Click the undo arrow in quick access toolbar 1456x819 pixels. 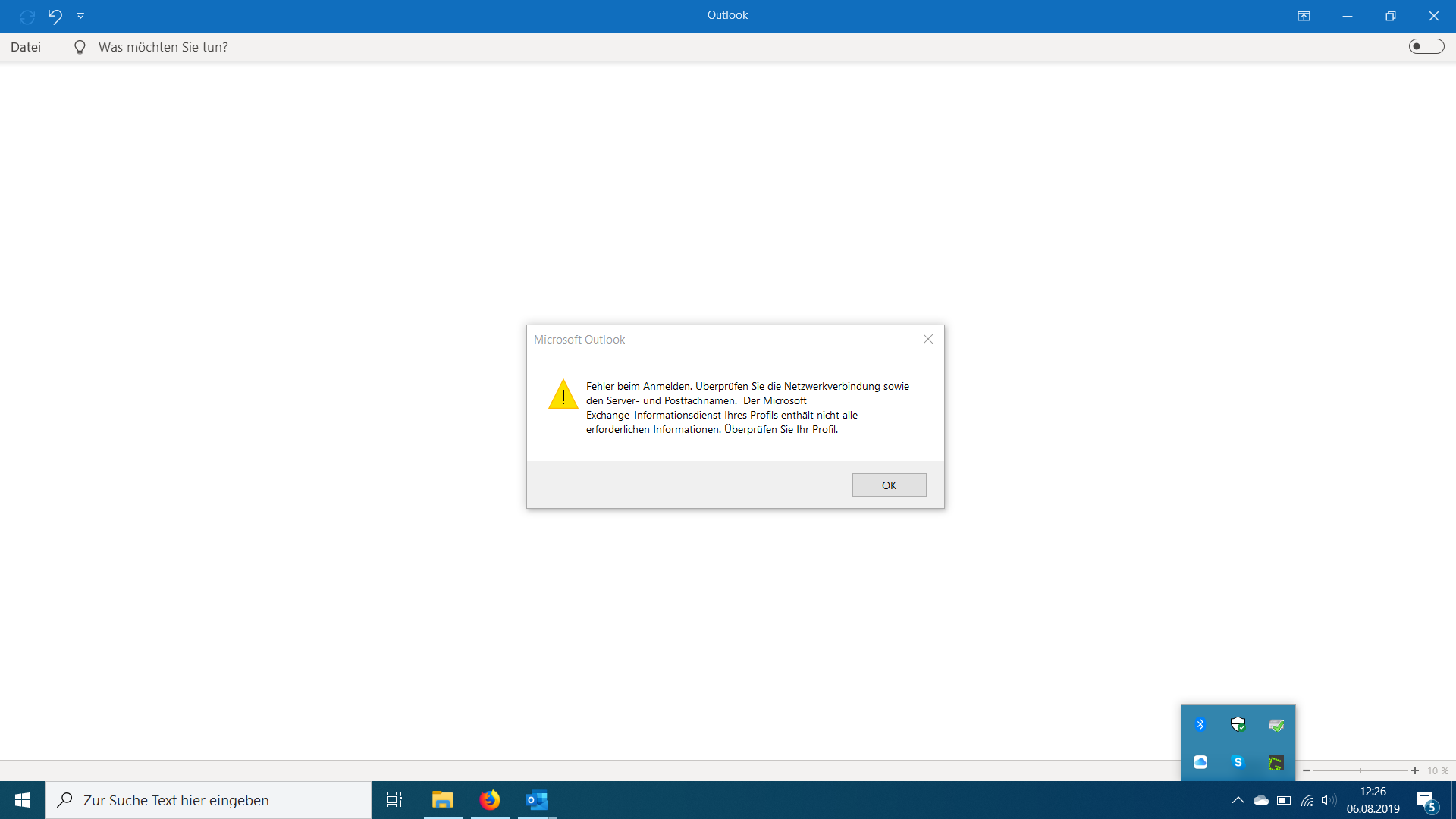[x=55, y=15]
